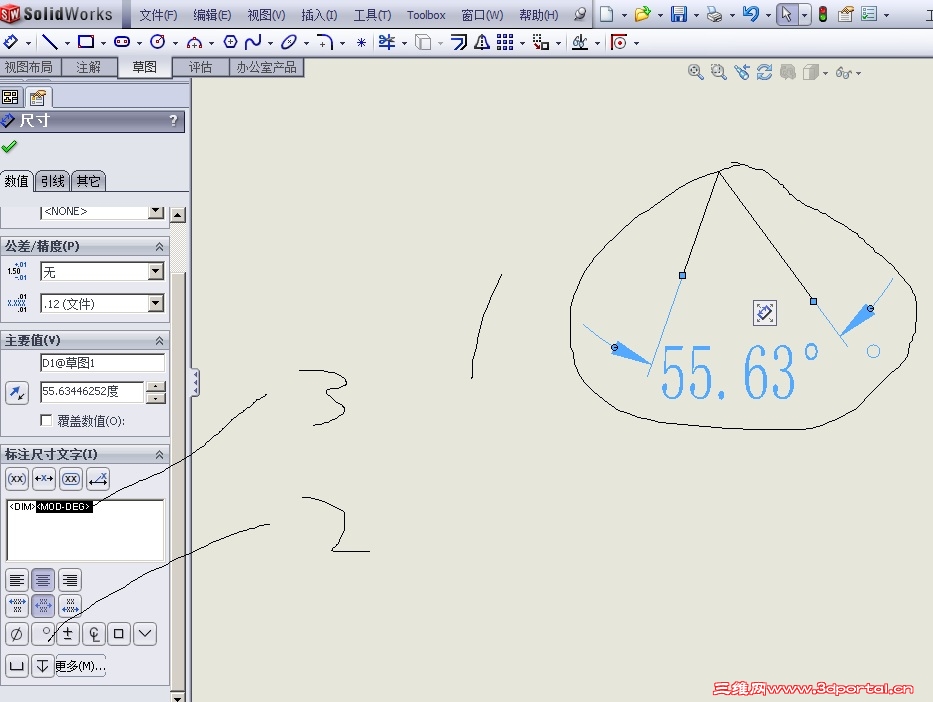Image resolution: width=933 pixels, height=702 pixels.
Task: Open the precision dropdown .12 (文件)
Action: (x=156, y=303)
